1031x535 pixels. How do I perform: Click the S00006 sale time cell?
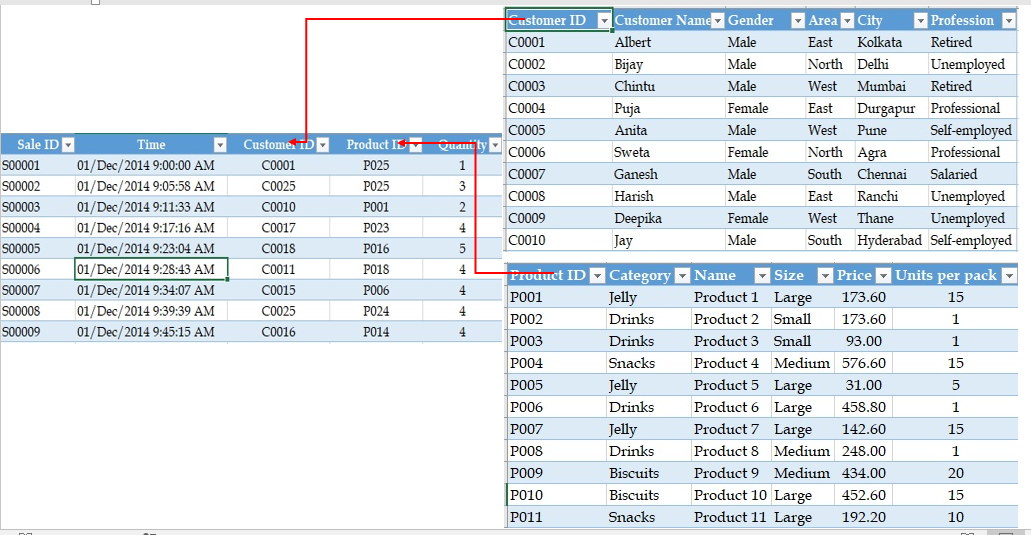(x=151, y=269)
